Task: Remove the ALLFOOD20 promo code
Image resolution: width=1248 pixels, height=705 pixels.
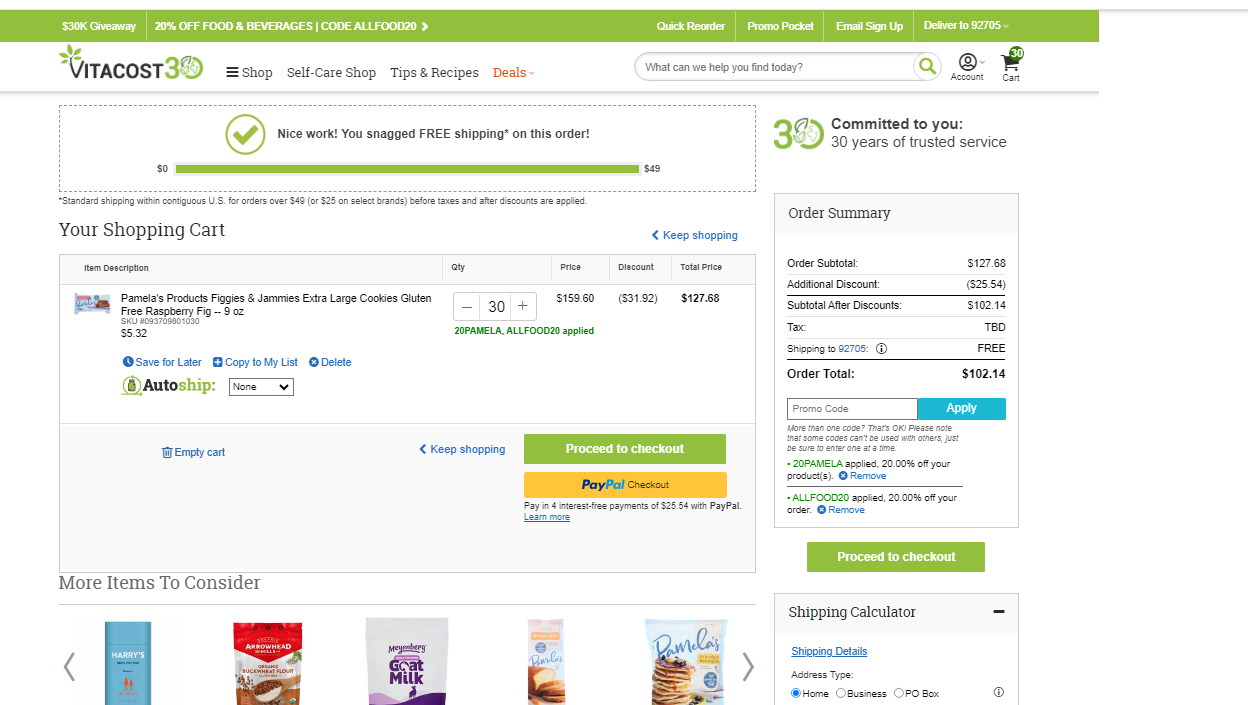Action: tap(840, 510)
